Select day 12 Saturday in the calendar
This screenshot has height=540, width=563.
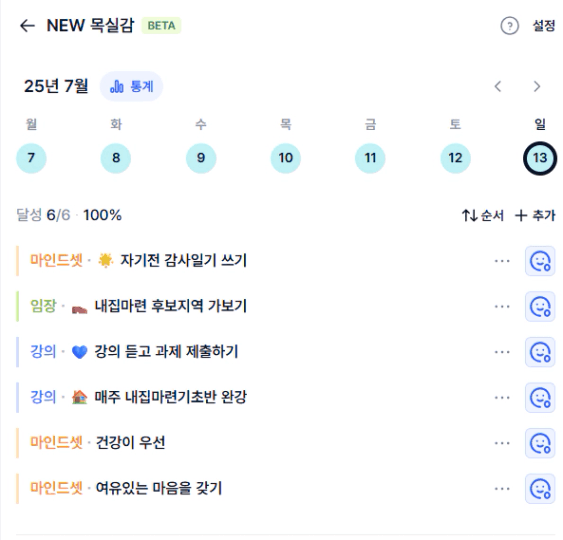[455, 158]
